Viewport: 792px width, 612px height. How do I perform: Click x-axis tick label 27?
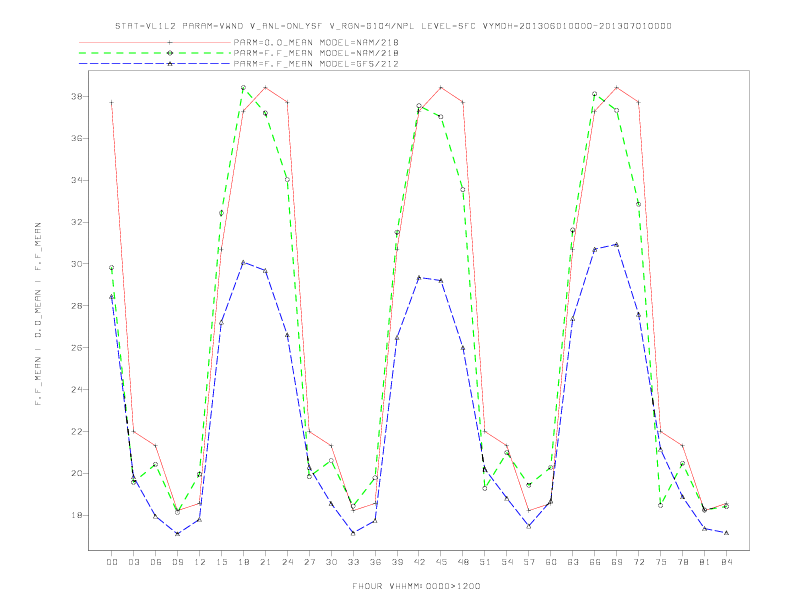click(309, 562)
